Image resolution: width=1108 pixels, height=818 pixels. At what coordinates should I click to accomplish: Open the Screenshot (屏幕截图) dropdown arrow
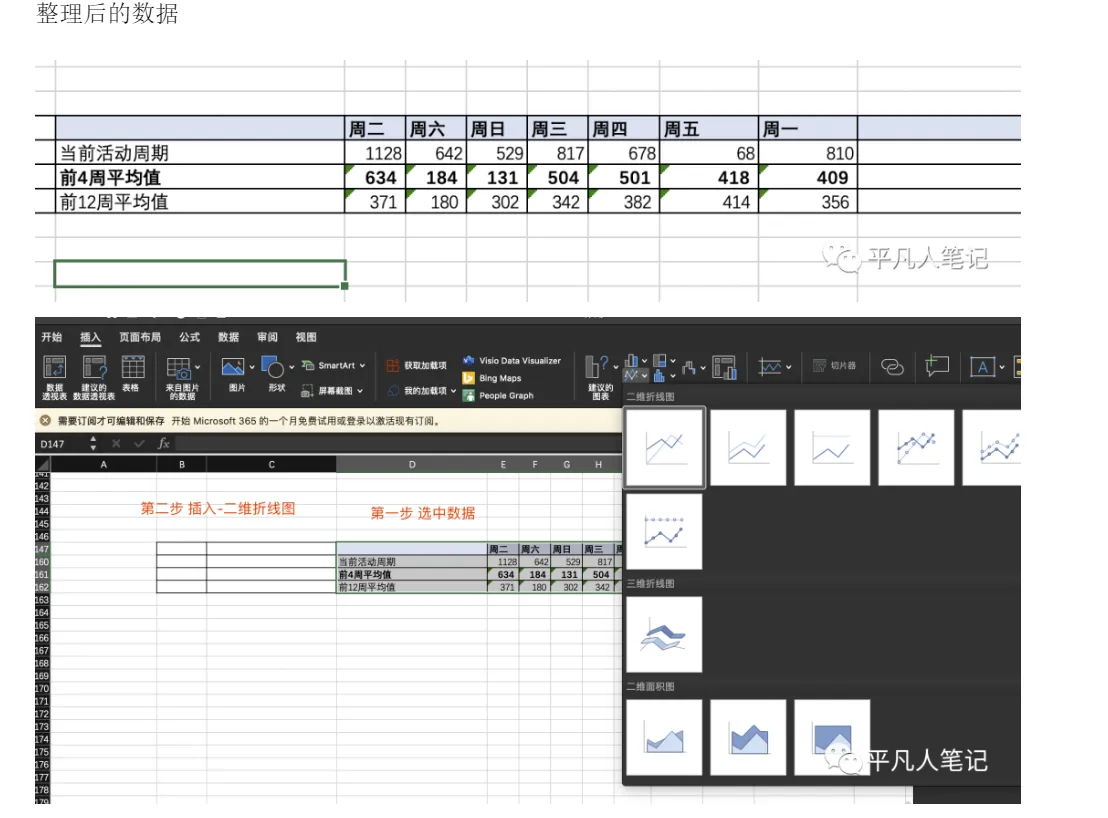point(360,391)
